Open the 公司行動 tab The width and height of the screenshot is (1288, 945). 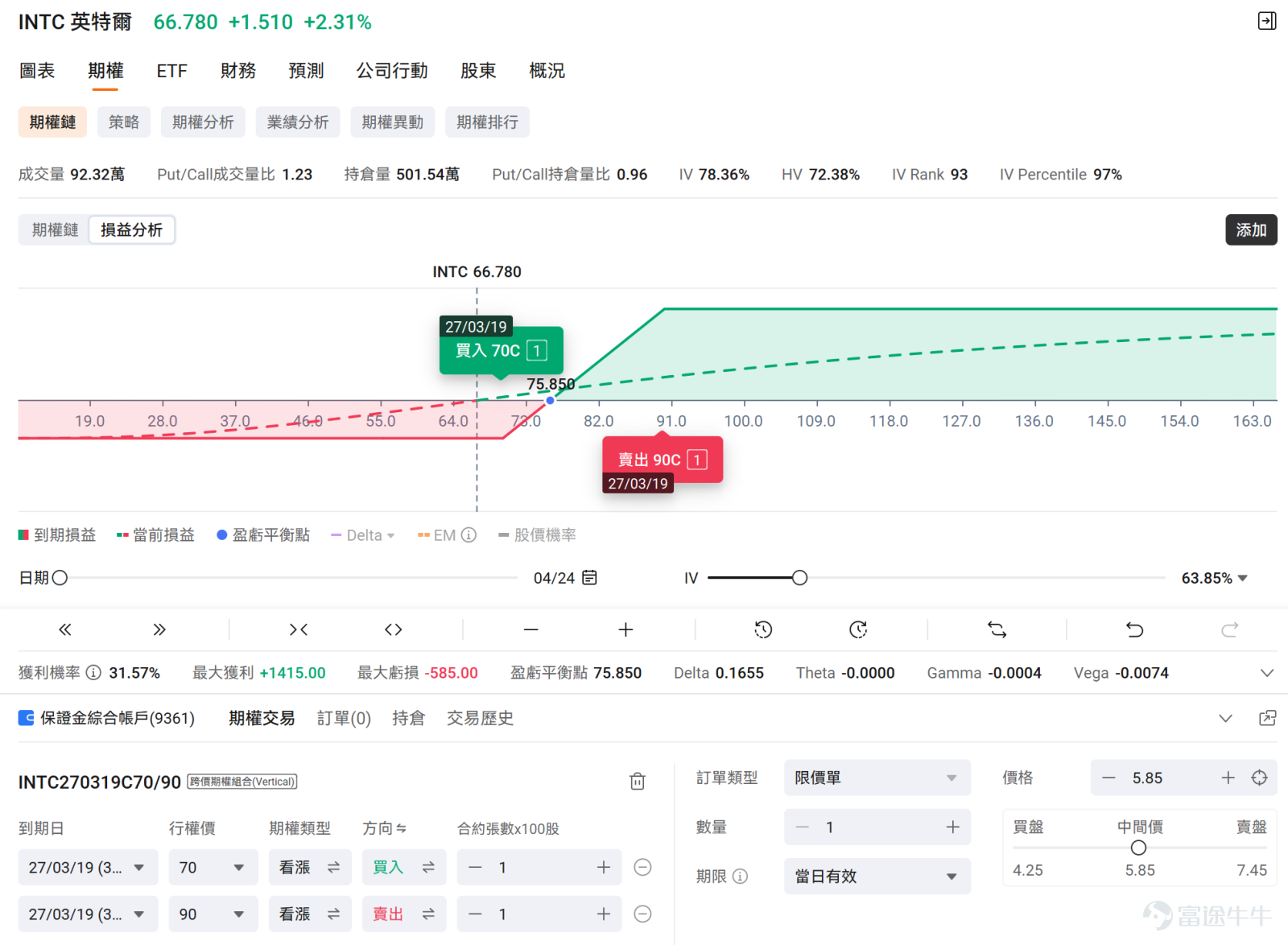pyautogui.click(x=392, y=71)
